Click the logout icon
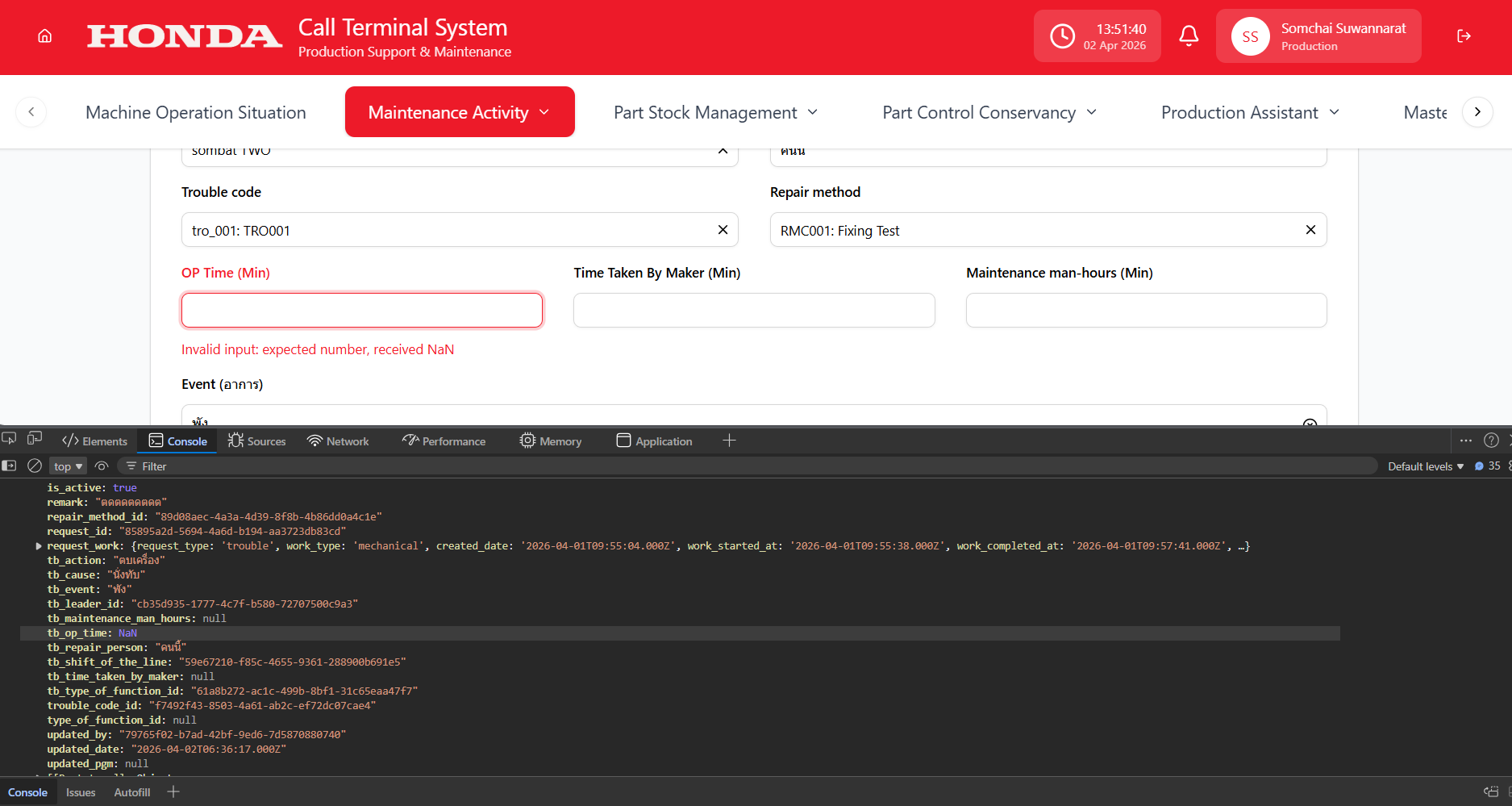 click(x=1464, y=36)
